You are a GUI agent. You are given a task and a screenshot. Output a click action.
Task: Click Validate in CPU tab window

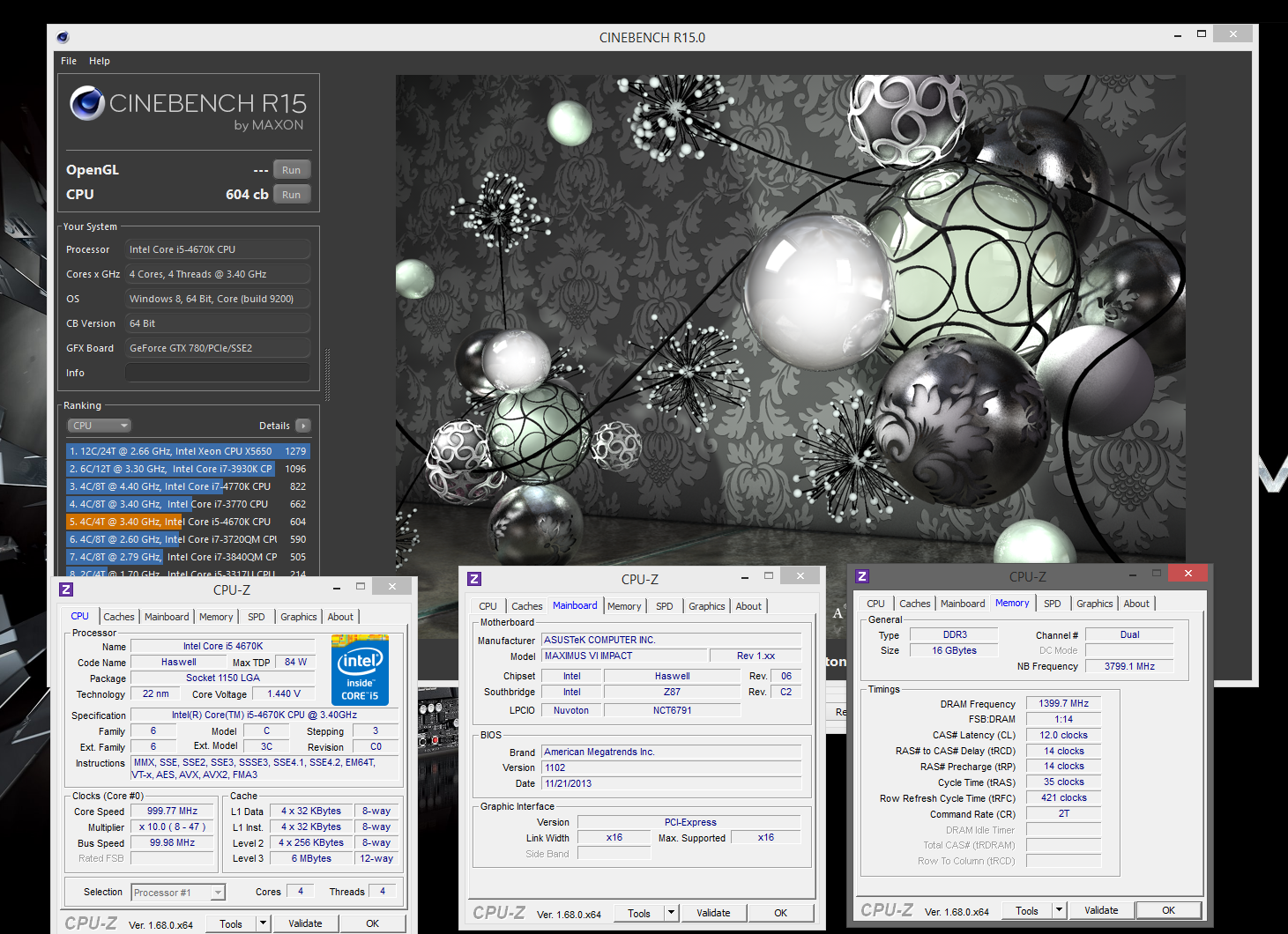point(305,923)
